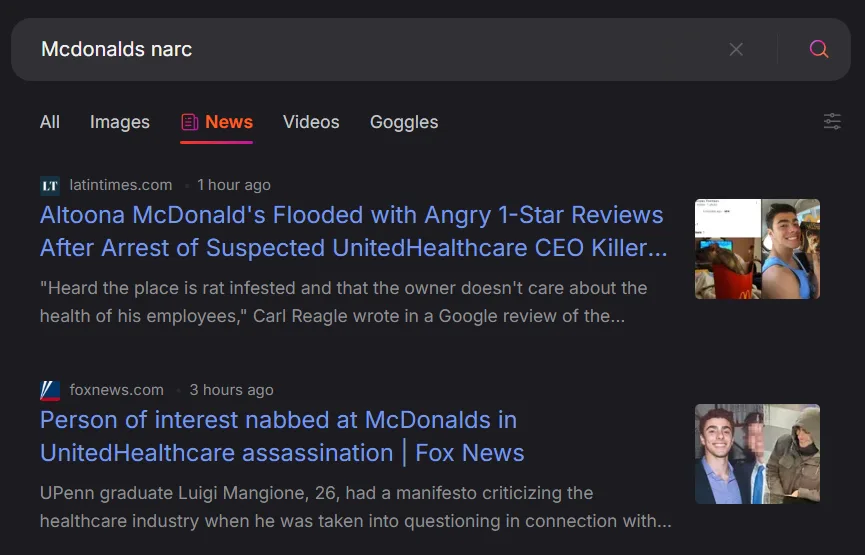865x555 pixels.
Task: Open the Latin Times article thumbnail
Action: 757,249
